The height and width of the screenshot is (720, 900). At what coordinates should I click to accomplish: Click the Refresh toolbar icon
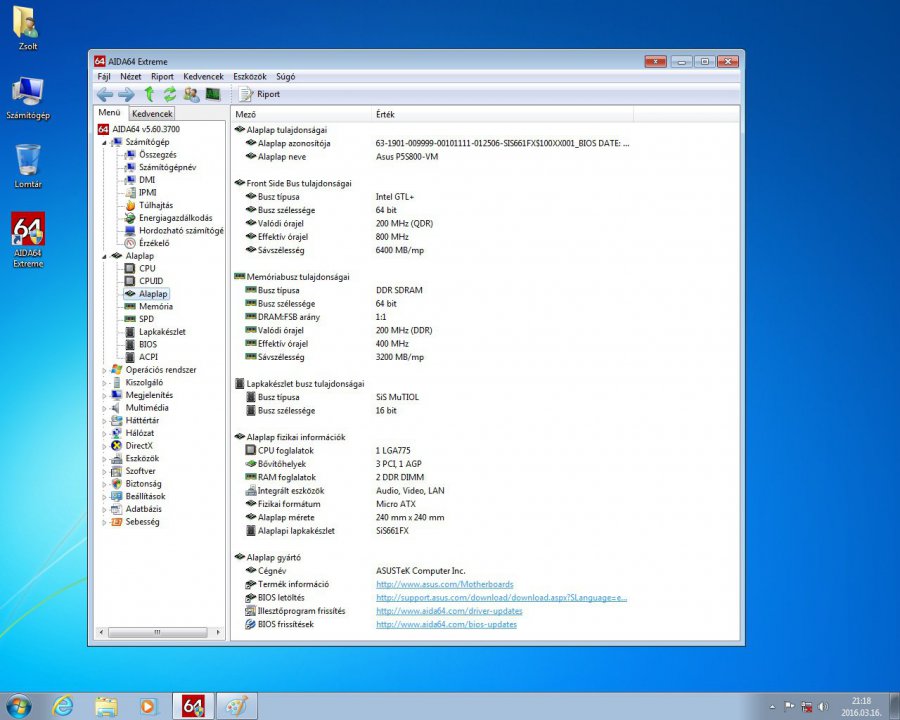pos(170,94)
